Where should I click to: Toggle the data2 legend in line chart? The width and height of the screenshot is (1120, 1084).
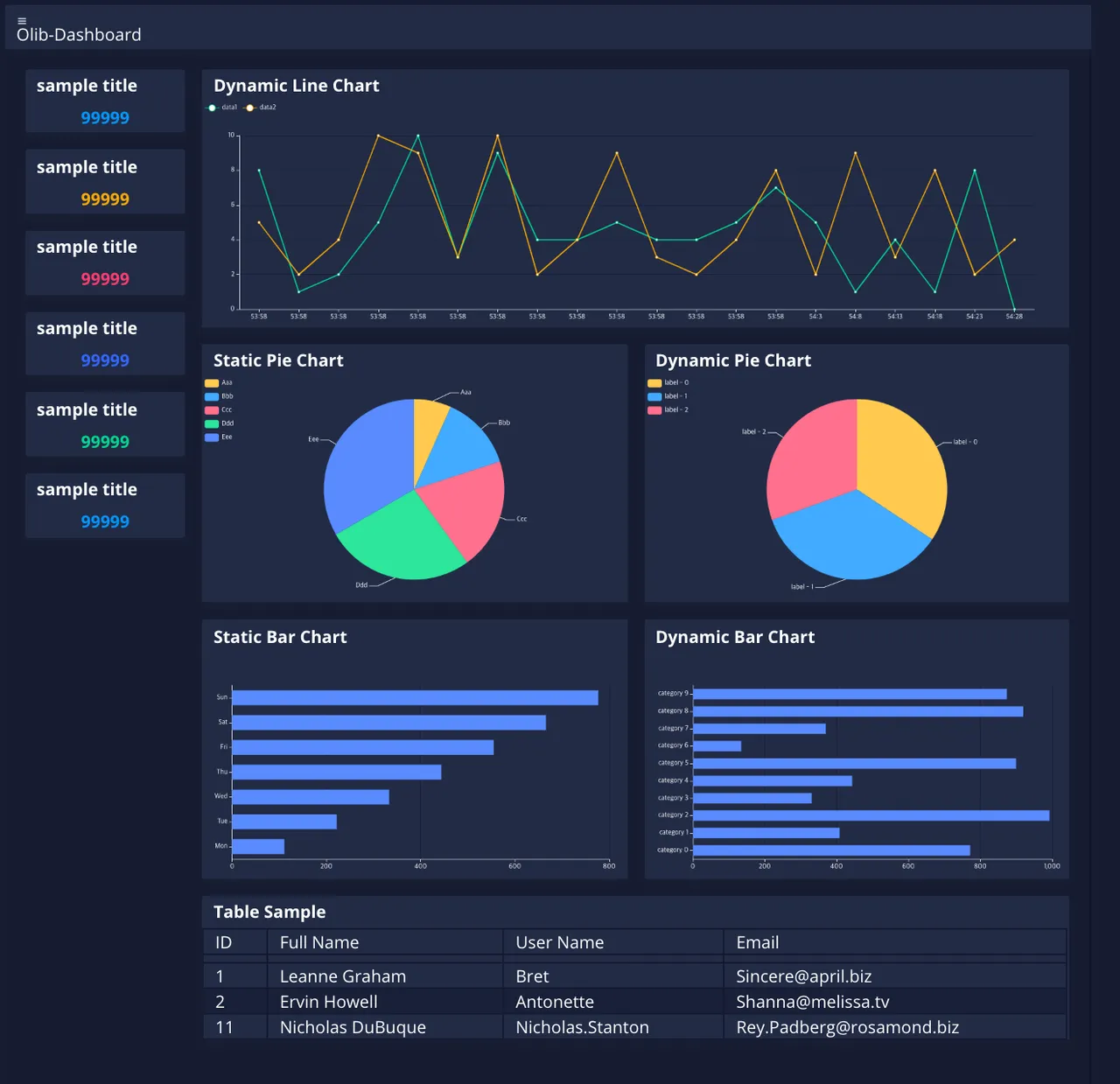coord(260,108)
